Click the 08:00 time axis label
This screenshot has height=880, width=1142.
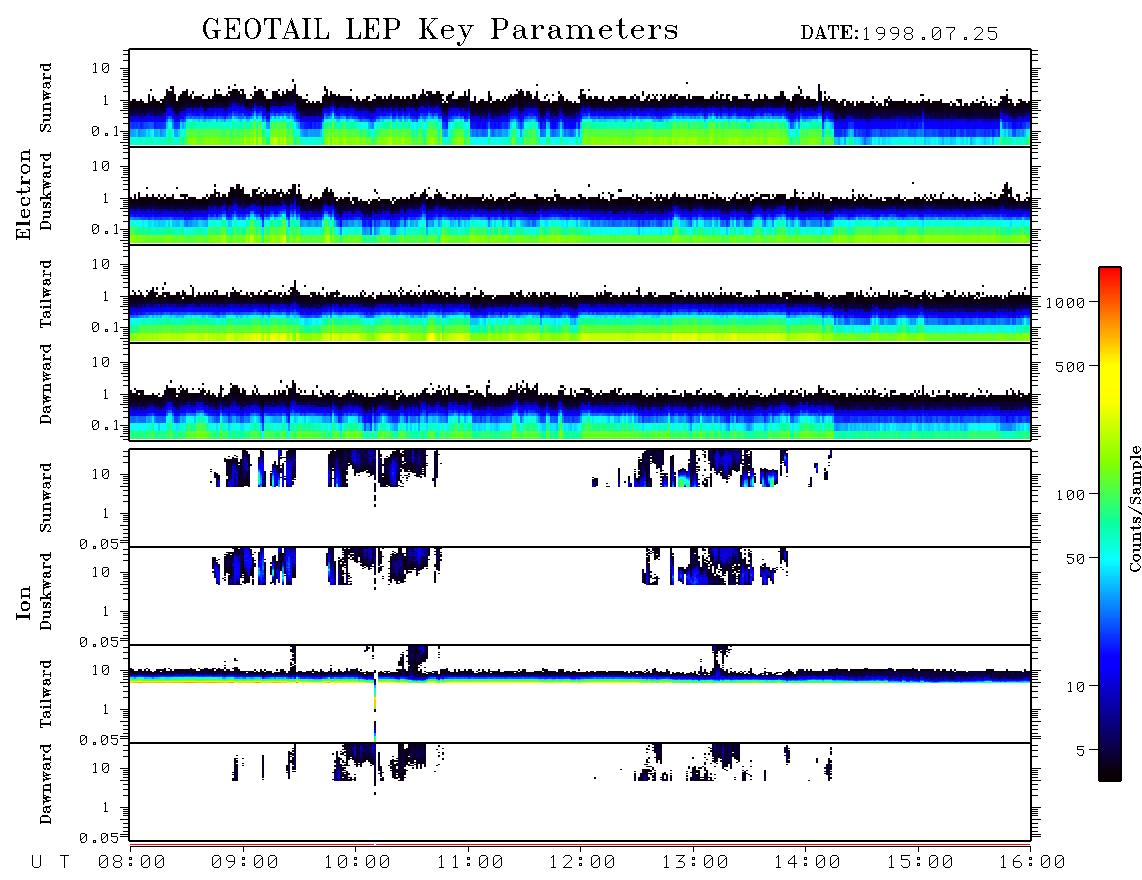tap(132, 863)
